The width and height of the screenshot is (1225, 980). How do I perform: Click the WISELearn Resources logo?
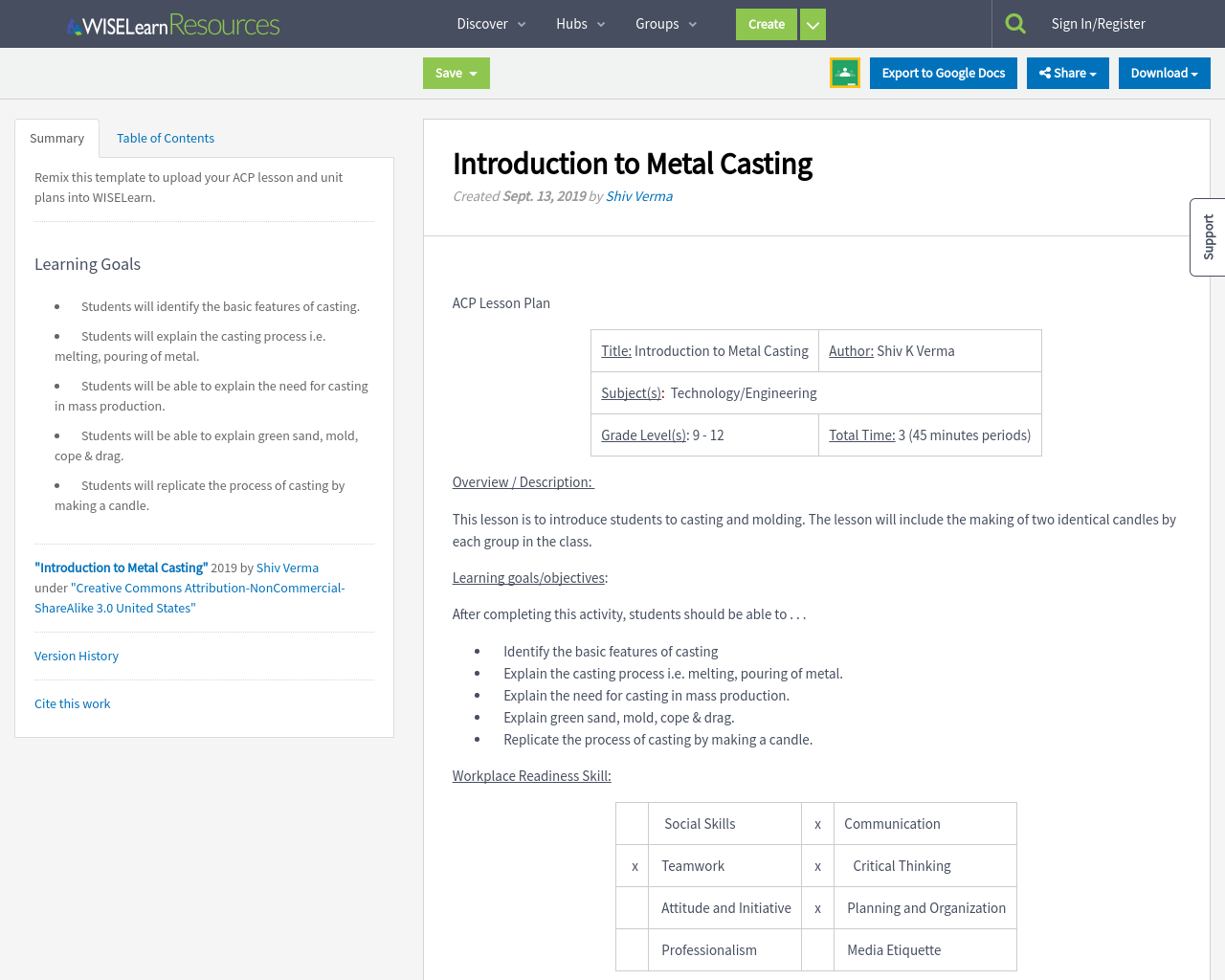(x=172, y=24)
